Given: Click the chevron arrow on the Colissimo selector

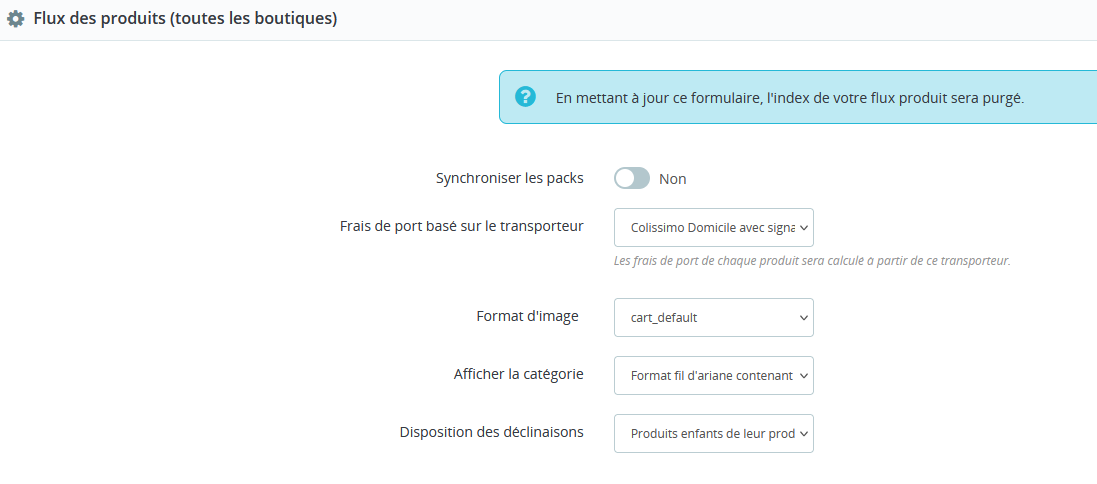Looking at the screenshot, I should click(x=803, y=228).
